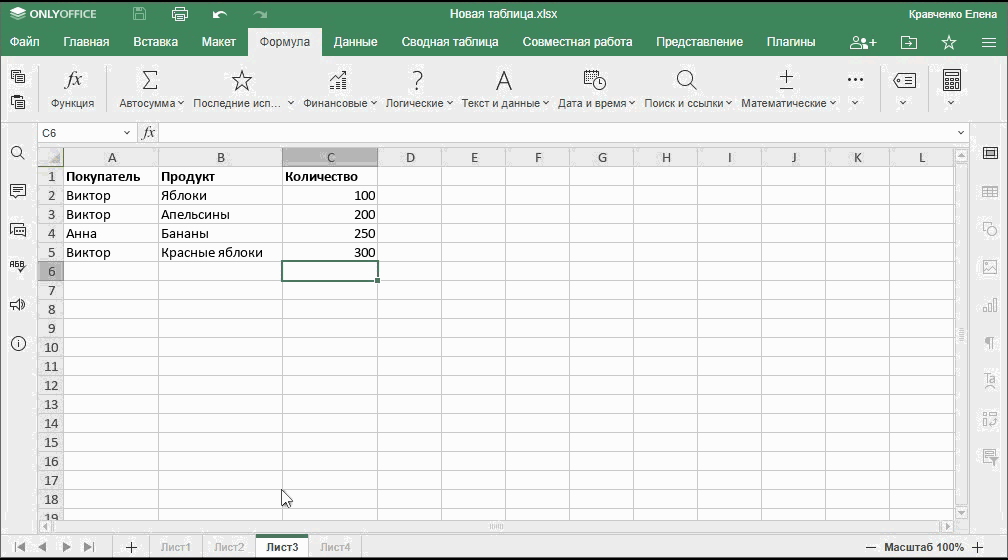The width and height of the screenshot is (1008, 560).
Task: Switch to the Макет tab
Action: (x=219, y=42)
